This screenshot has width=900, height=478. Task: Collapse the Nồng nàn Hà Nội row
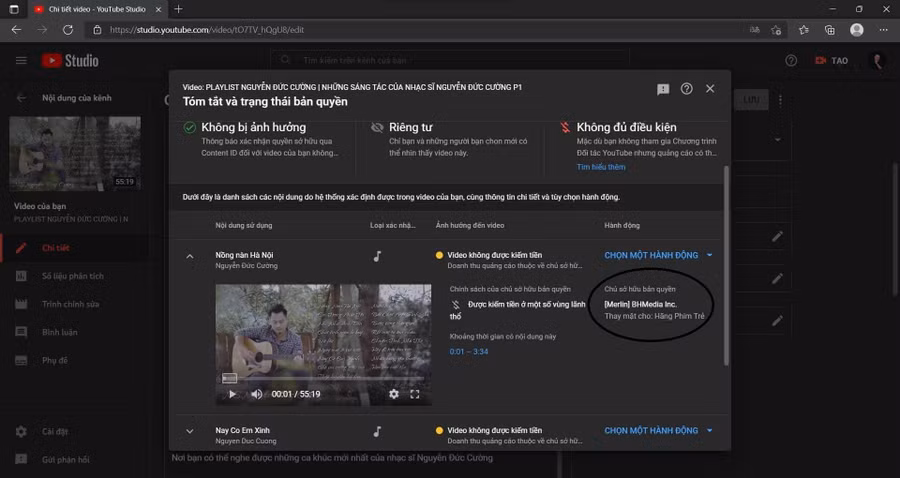click(x=189, y=256)
